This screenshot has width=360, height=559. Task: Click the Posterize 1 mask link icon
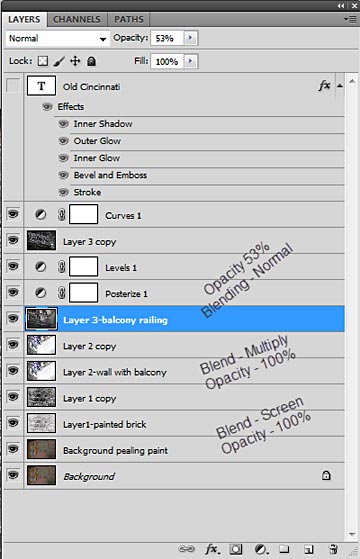click(x=61, y=293)
